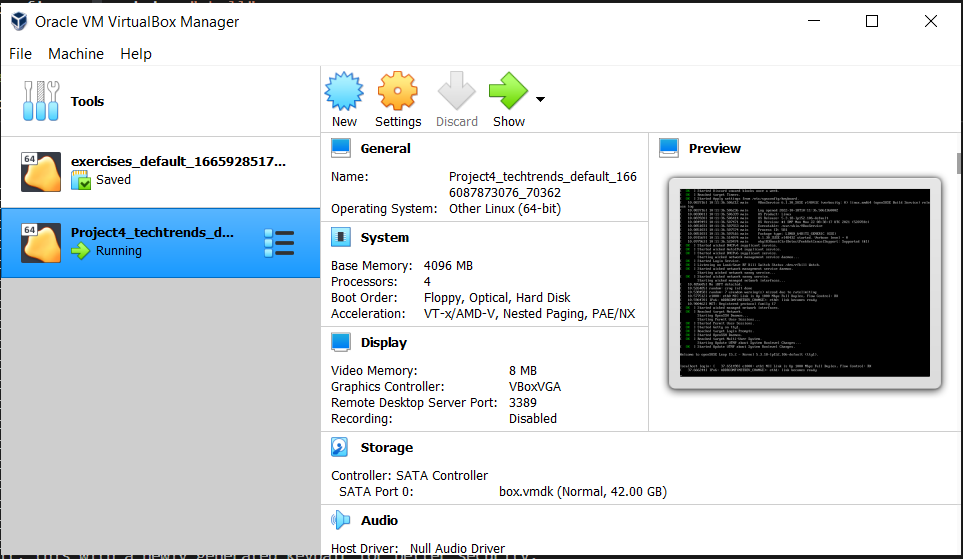Viewport: 963px width, 559px height.
Task: Click the Base Memory value 4096 MB
Action: (x=448, y=266)
